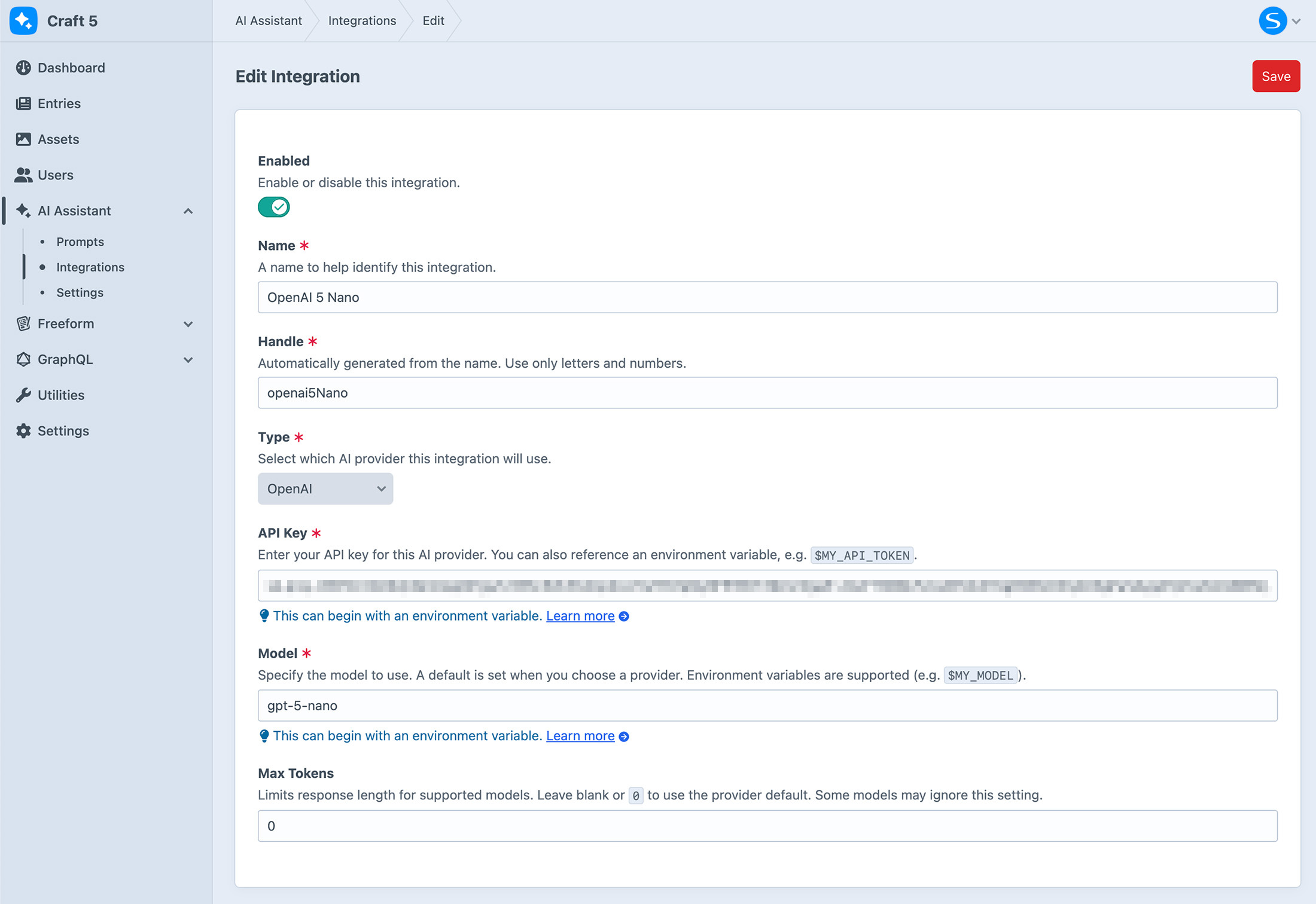Viewport: 1316px width, 904px height.
Task: Open the Dashboard gauge icon
Action: (x=23, y=68)
